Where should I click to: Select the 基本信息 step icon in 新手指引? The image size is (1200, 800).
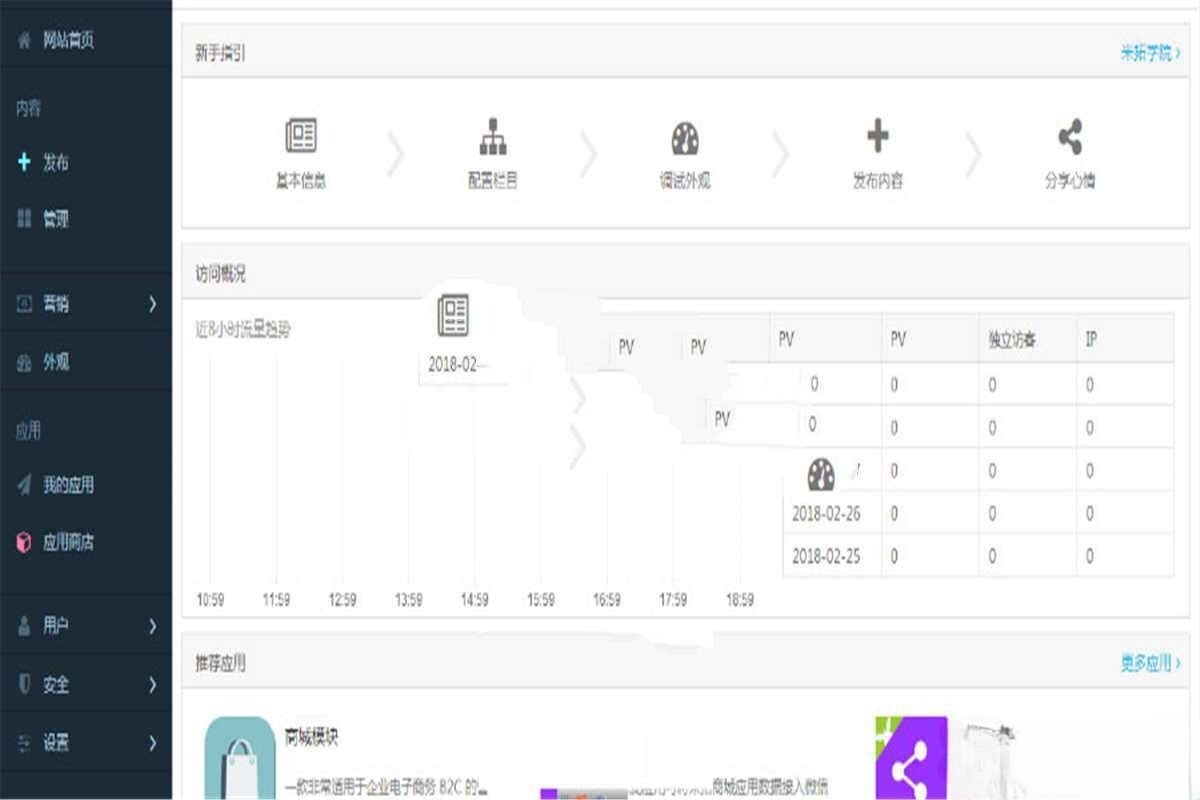(x=301, y=138)
